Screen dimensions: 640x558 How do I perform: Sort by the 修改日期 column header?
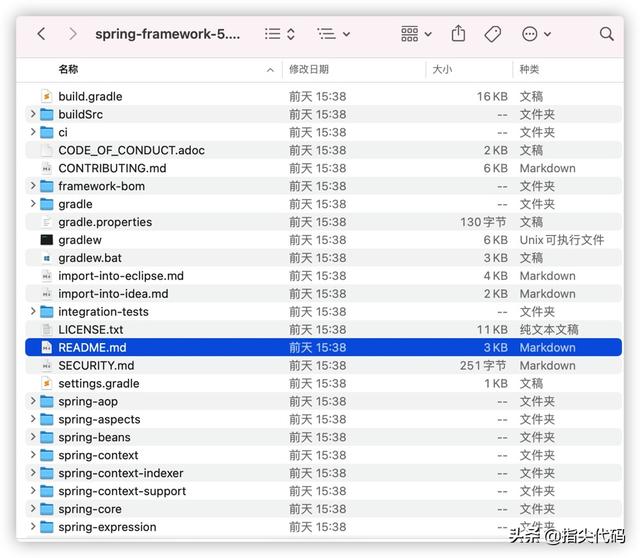click(x=309, y=69)
